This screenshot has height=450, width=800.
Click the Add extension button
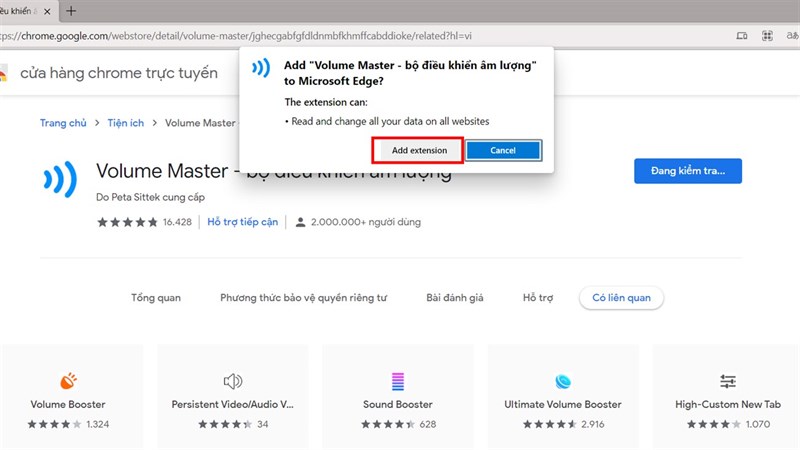coord(419,150)
